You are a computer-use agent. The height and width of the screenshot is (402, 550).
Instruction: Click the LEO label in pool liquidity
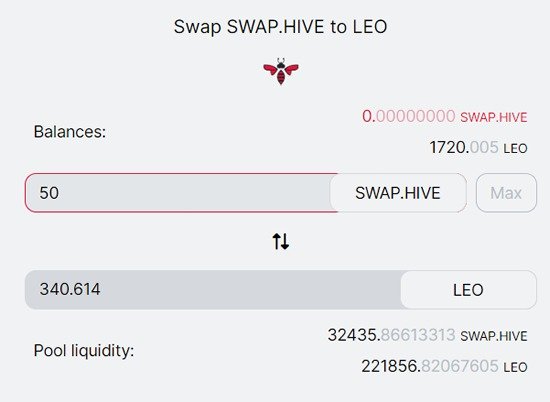click(x=516, y=368)
